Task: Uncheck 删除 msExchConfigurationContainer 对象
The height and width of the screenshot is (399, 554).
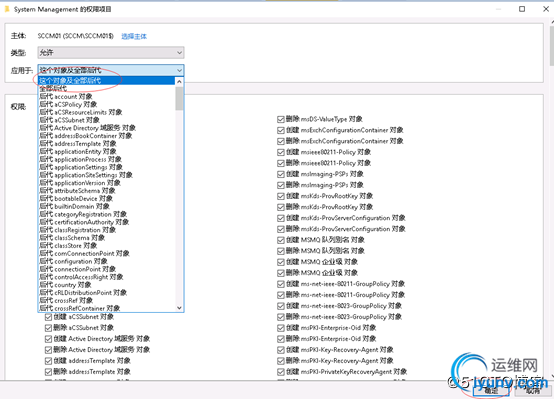Action: click(281, 141)
